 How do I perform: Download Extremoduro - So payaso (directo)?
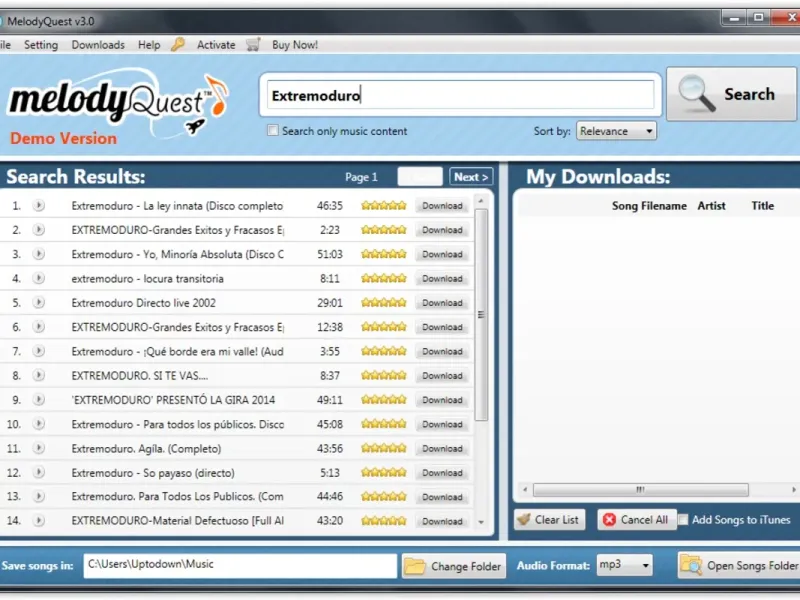[x=442, y=472]
